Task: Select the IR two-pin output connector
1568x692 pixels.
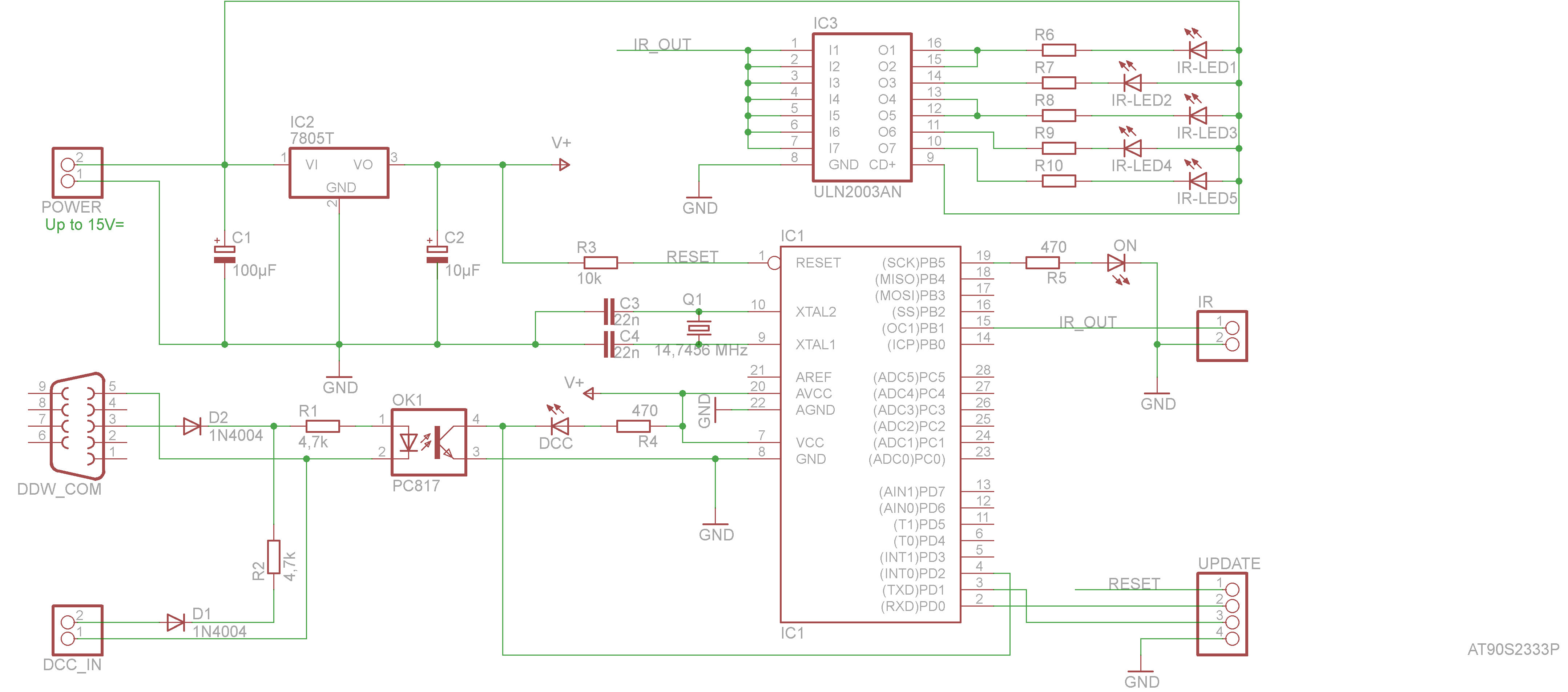Action: pyautogui.click(x=1222, y=336)
